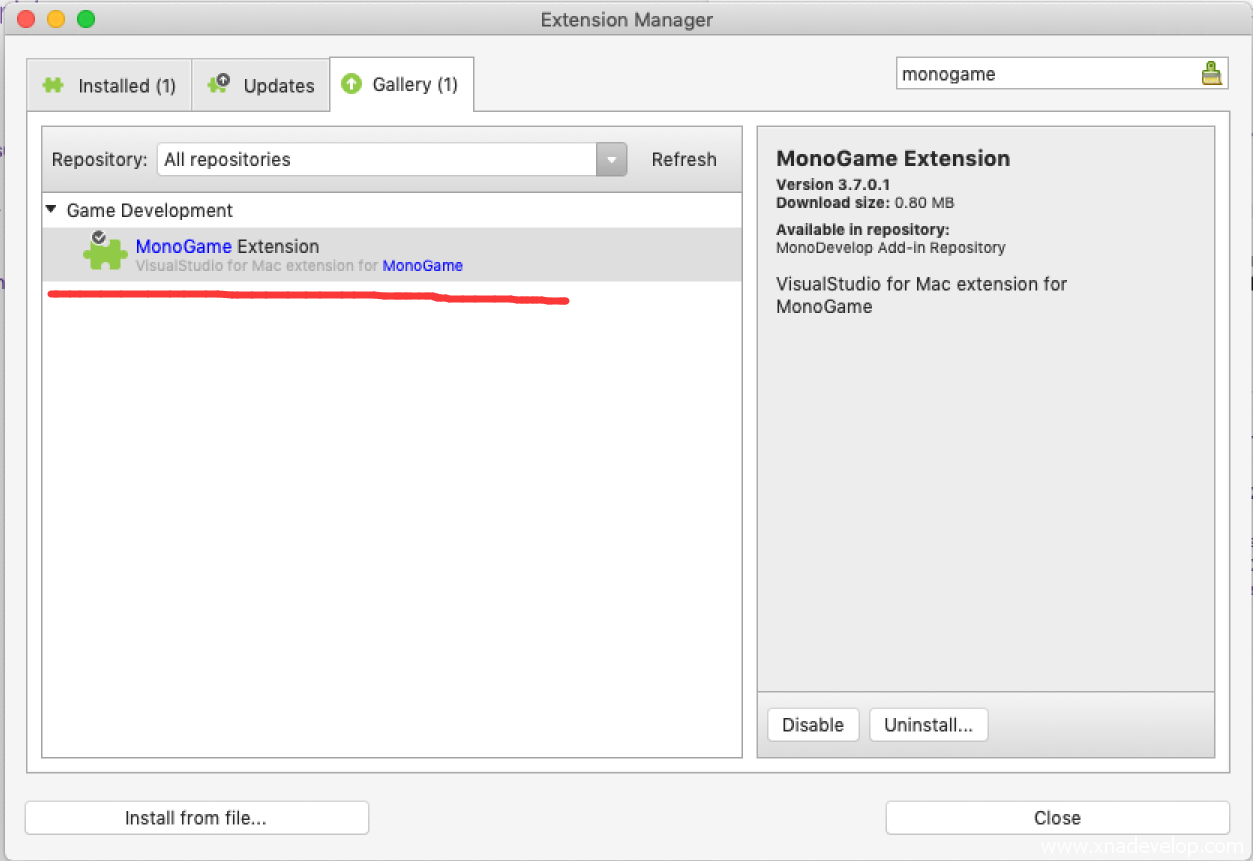Click the Refresh button
Image resolution: width=1253 pixels, height=861 pixels.
[x=684, y=160]
